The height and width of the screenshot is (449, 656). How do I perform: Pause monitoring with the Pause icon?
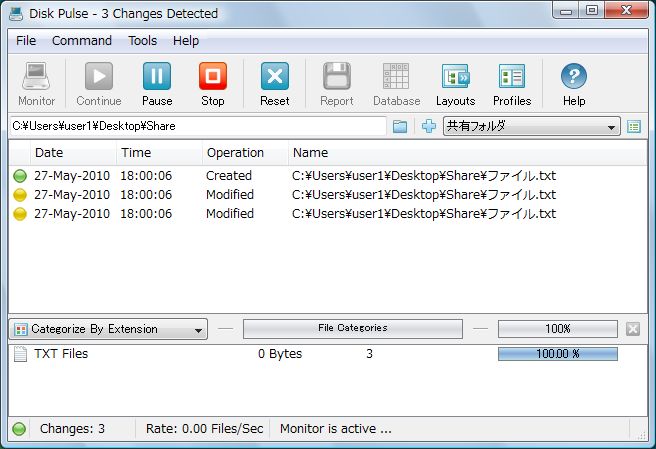click(157, 76)
